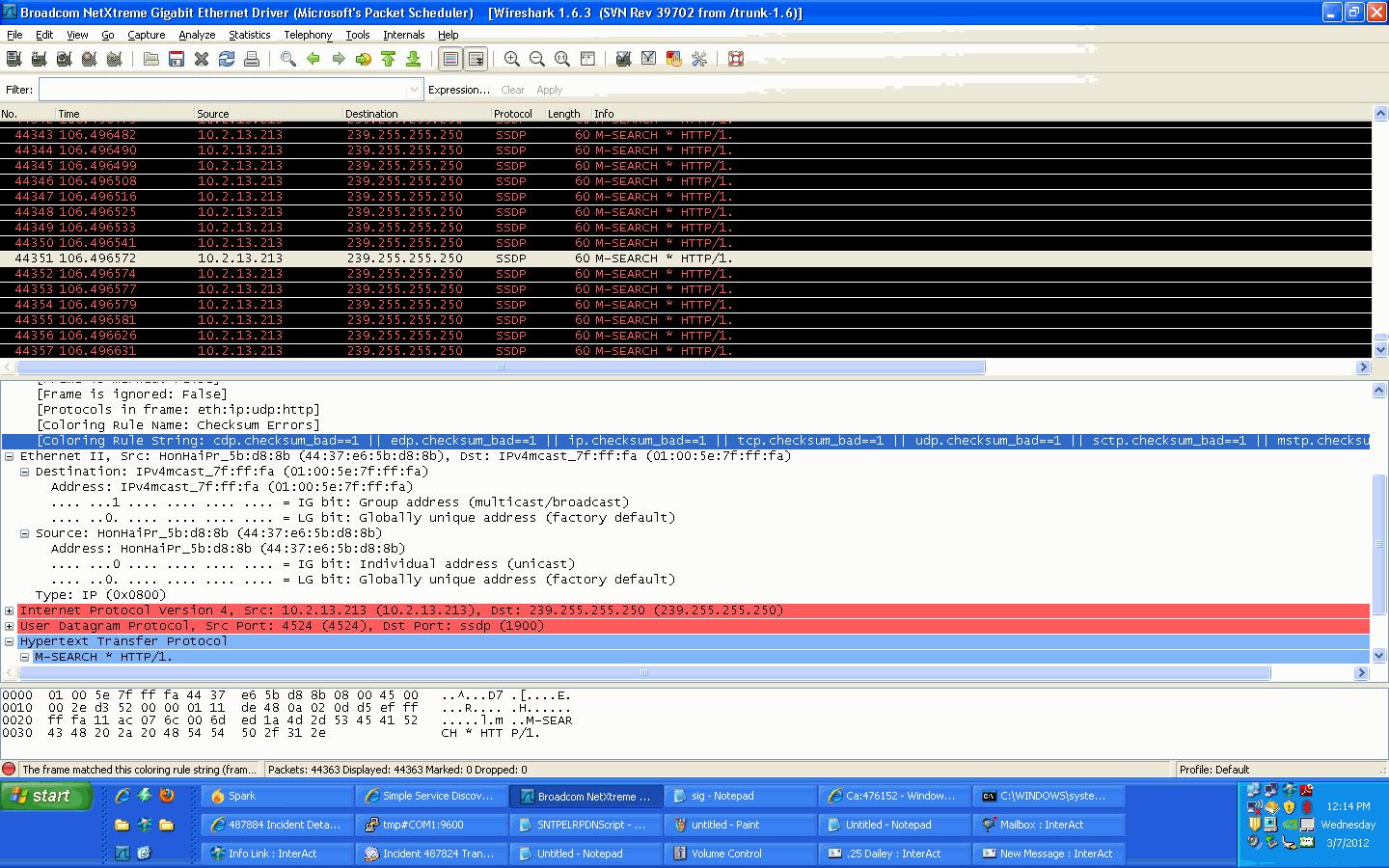Jump to the last packet
This screenshot has height=868, width=1389.
pyautogui.click(x=413, y=59)
